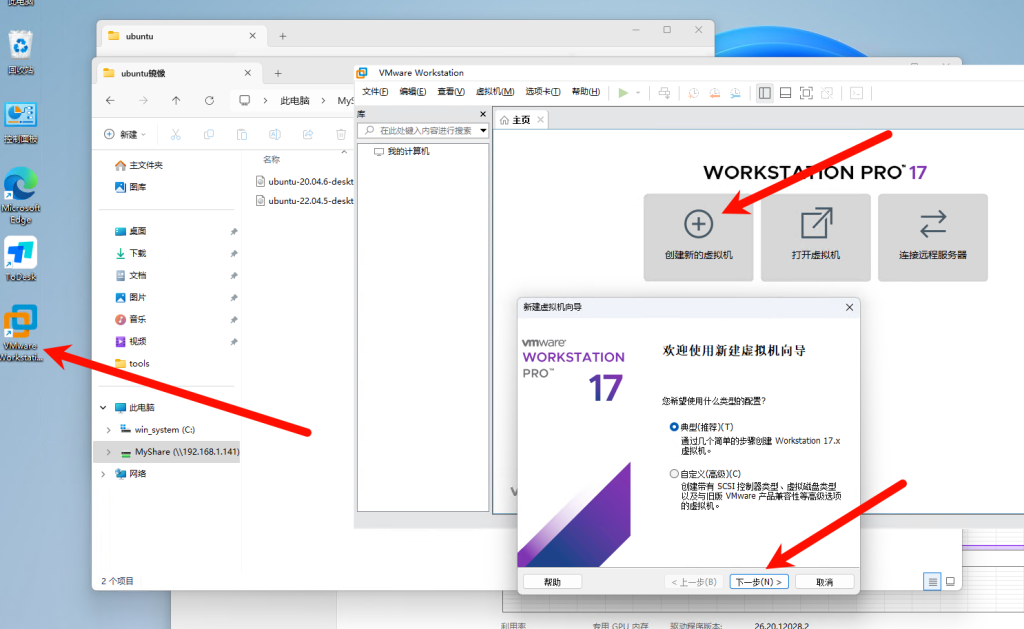Launch Microsoft Edge from desktop
The height and width of the screenshot is (629, 1024).
[21, 195]
